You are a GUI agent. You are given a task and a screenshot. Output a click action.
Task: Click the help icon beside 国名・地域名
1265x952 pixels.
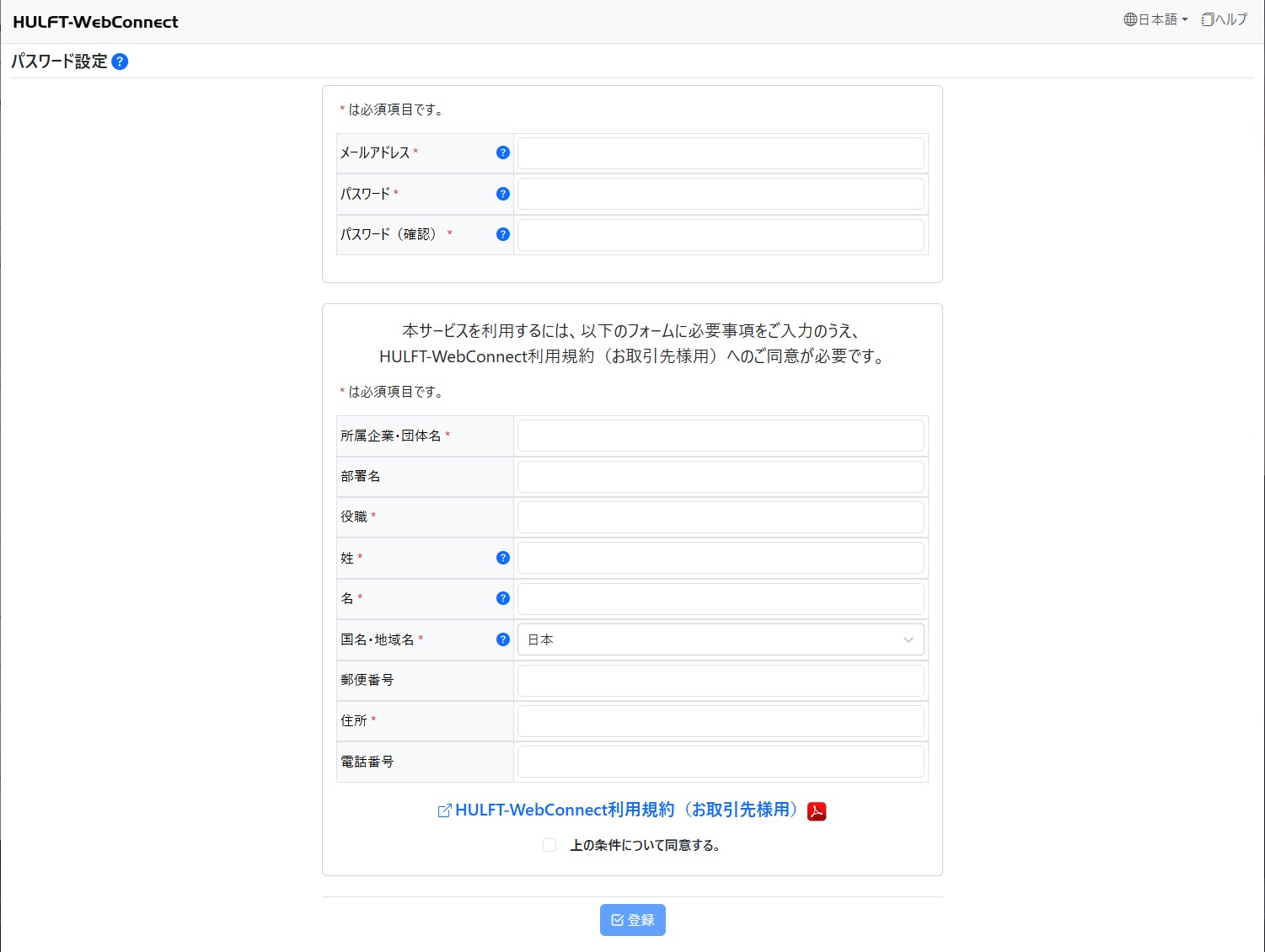point(502,639)
